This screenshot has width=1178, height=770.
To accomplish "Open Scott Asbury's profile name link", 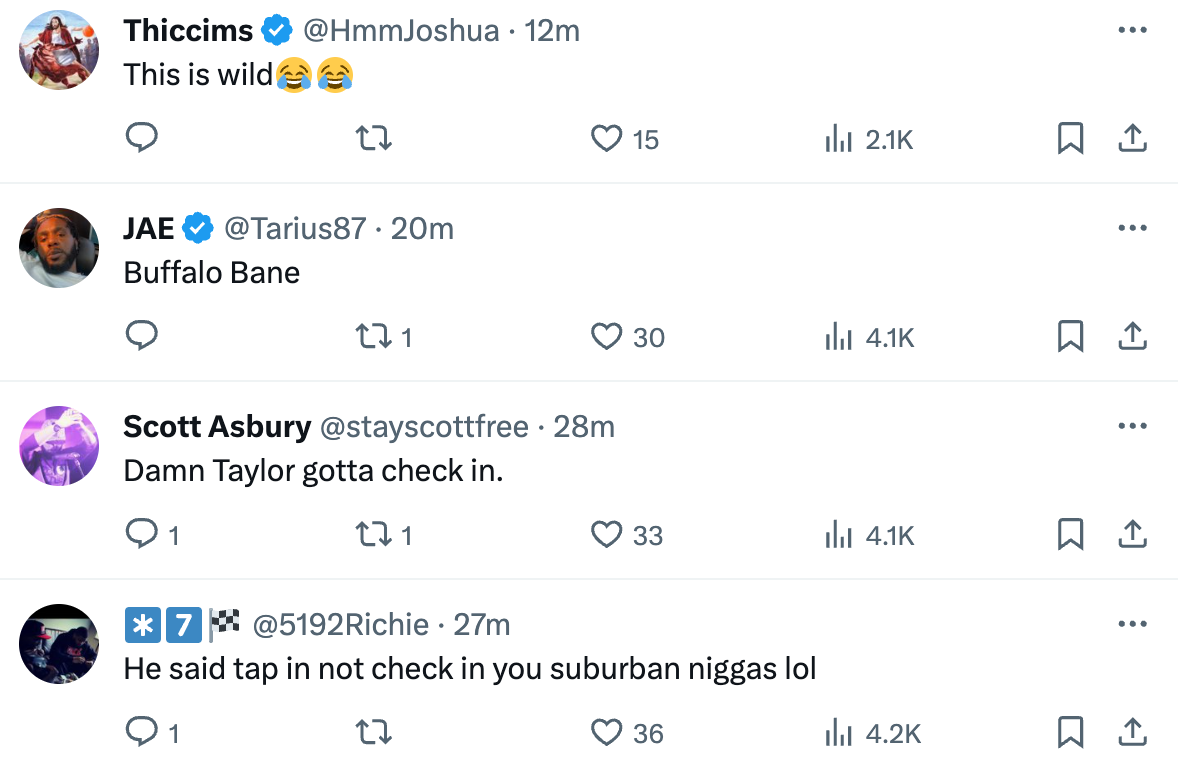I will pos(217,427).
